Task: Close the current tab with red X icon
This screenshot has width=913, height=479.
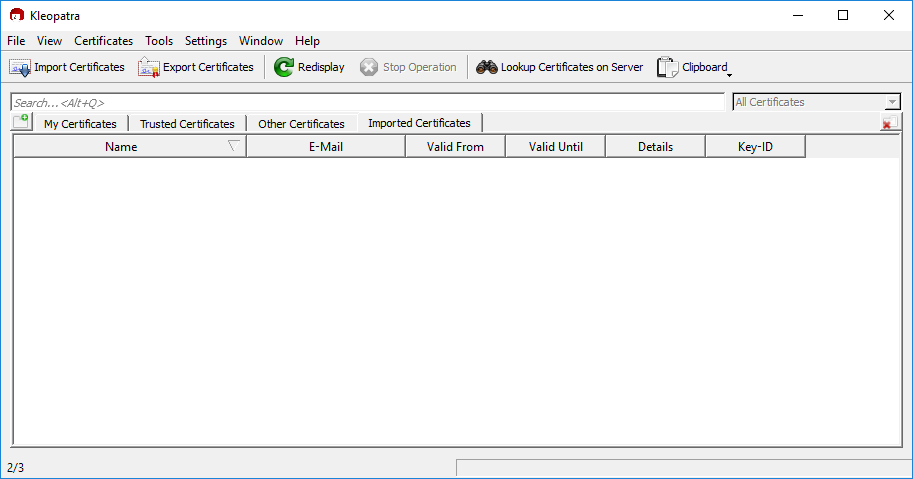Action: [x=889, y=123]
